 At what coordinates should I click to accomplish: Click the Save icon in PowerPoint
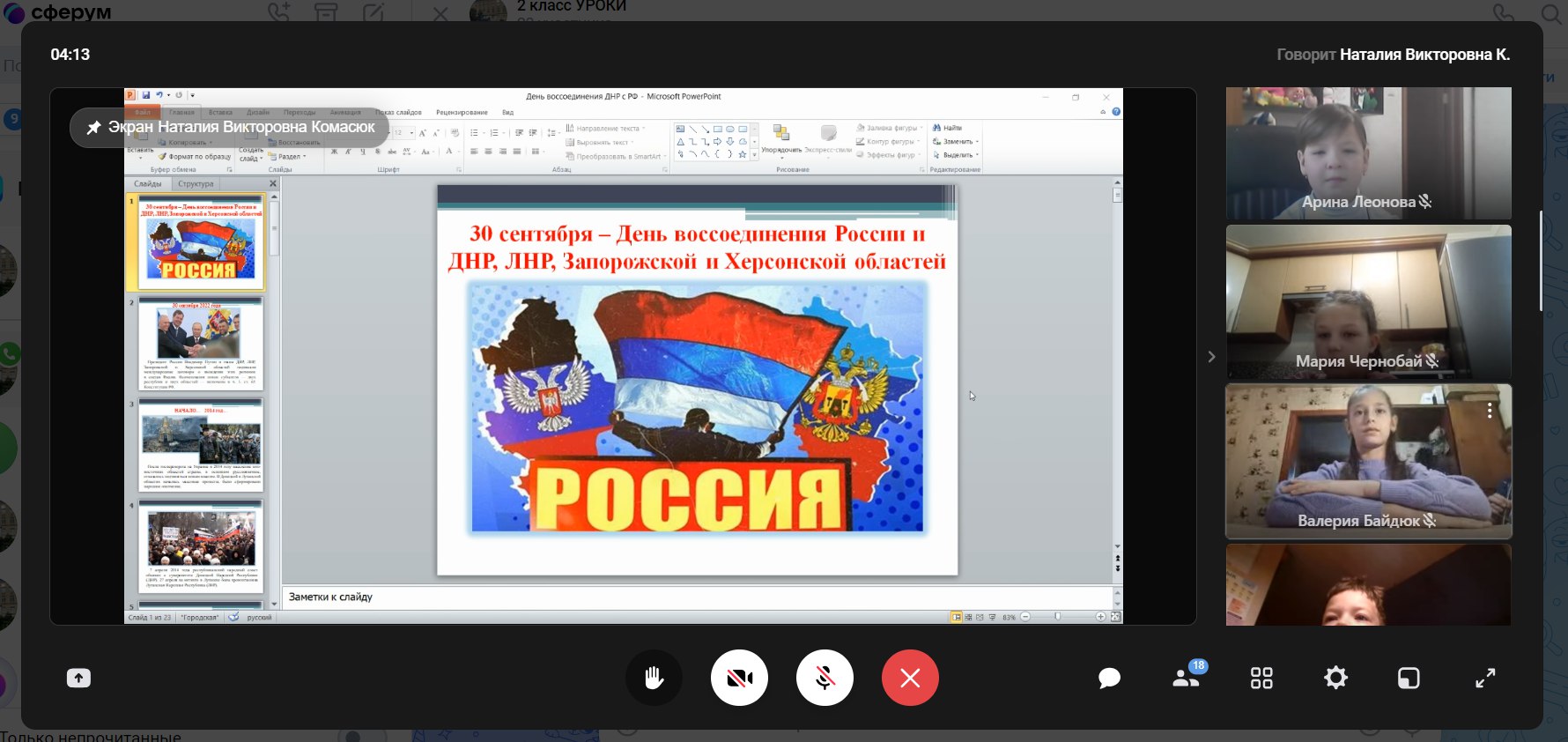[x=145, y=95]
